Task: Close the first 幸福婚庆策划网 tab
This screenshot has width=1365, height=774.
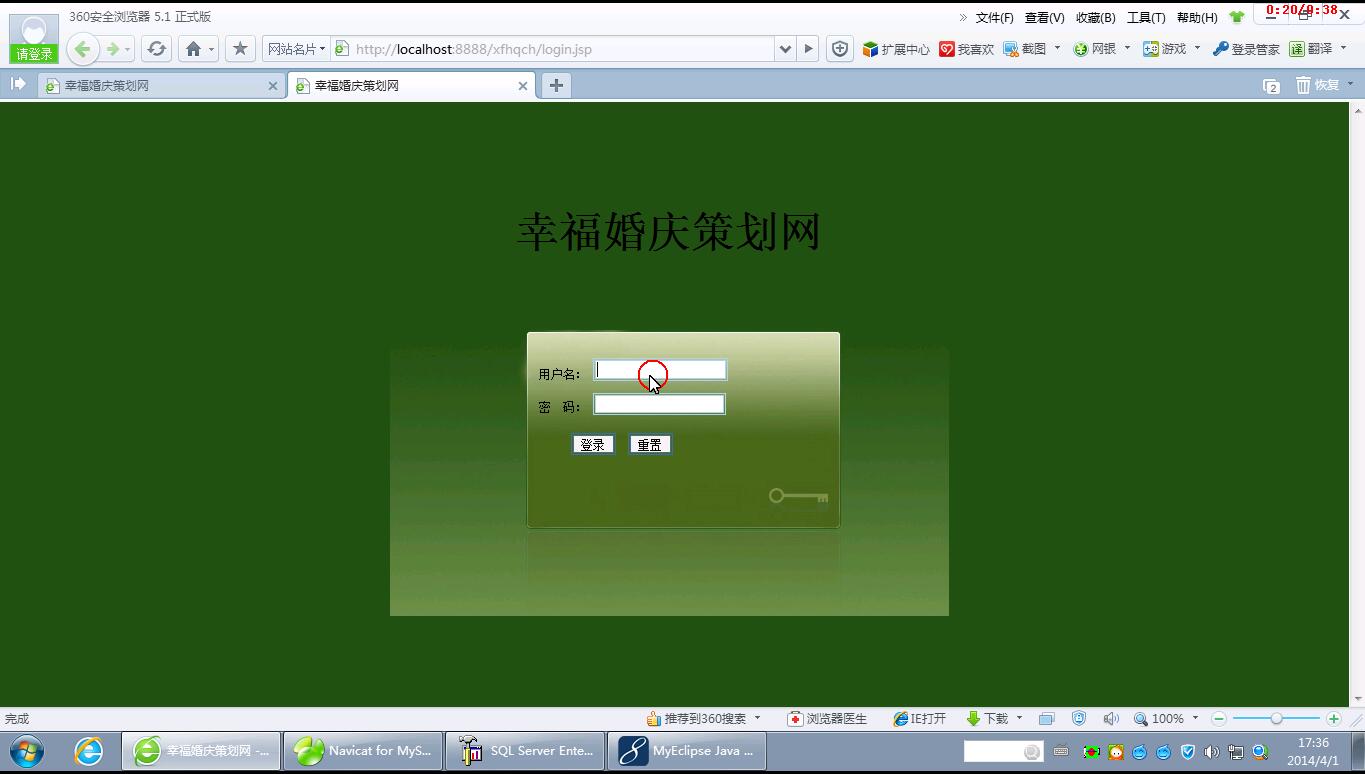Action: coord(273,86)
